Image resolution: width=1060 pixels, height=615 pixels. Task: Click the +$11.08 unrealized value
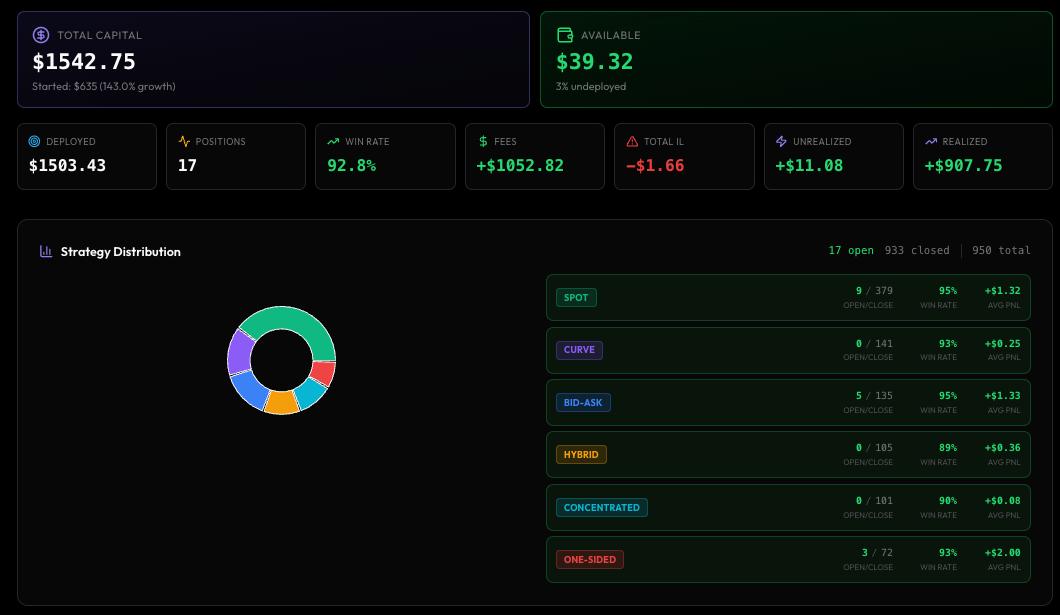point(809,166)
